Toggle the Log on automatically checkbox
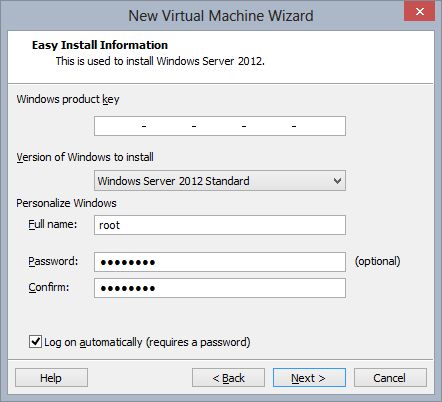Image resolution: width=442 pixels, height=402 pixels. [x=35, y=342]
